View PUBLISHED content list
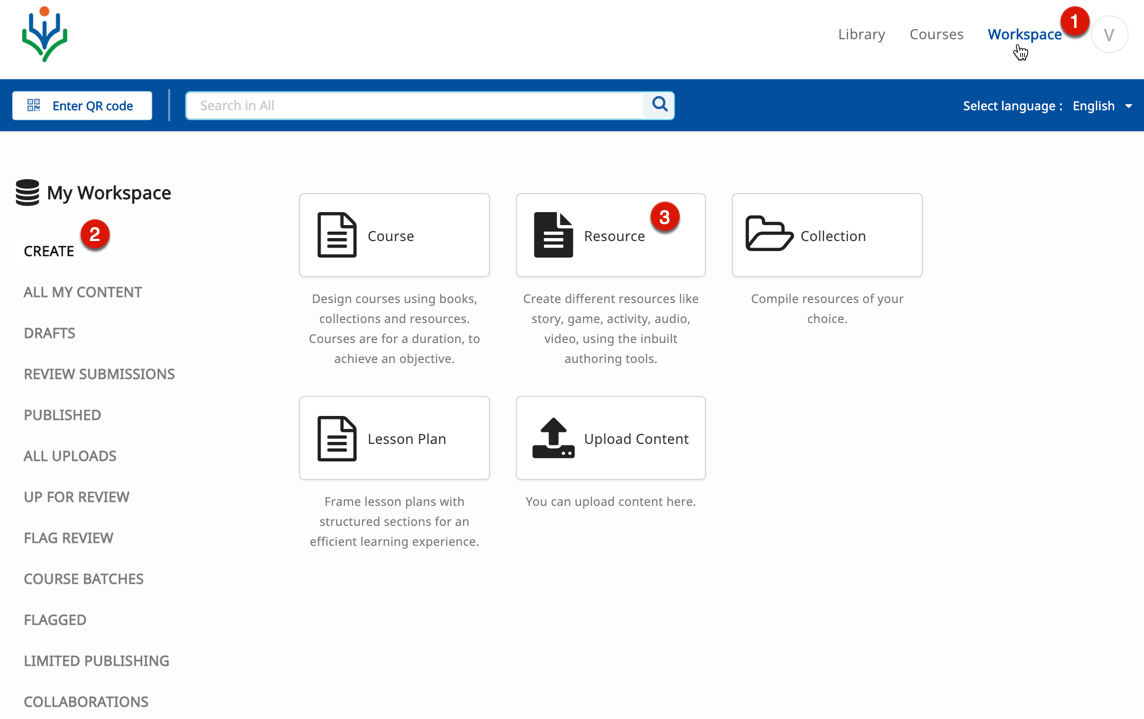The height and width of the screenshot is (719, 1144). (62, 415)
